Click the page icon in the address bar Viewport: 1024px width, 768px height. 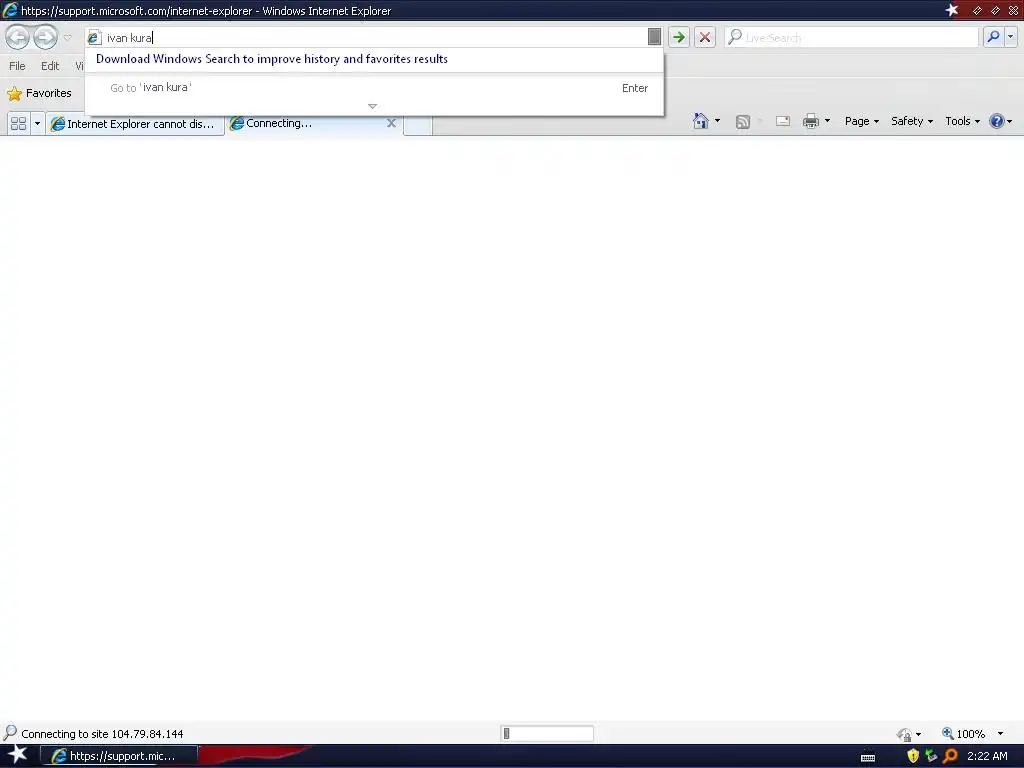[95, 37]
